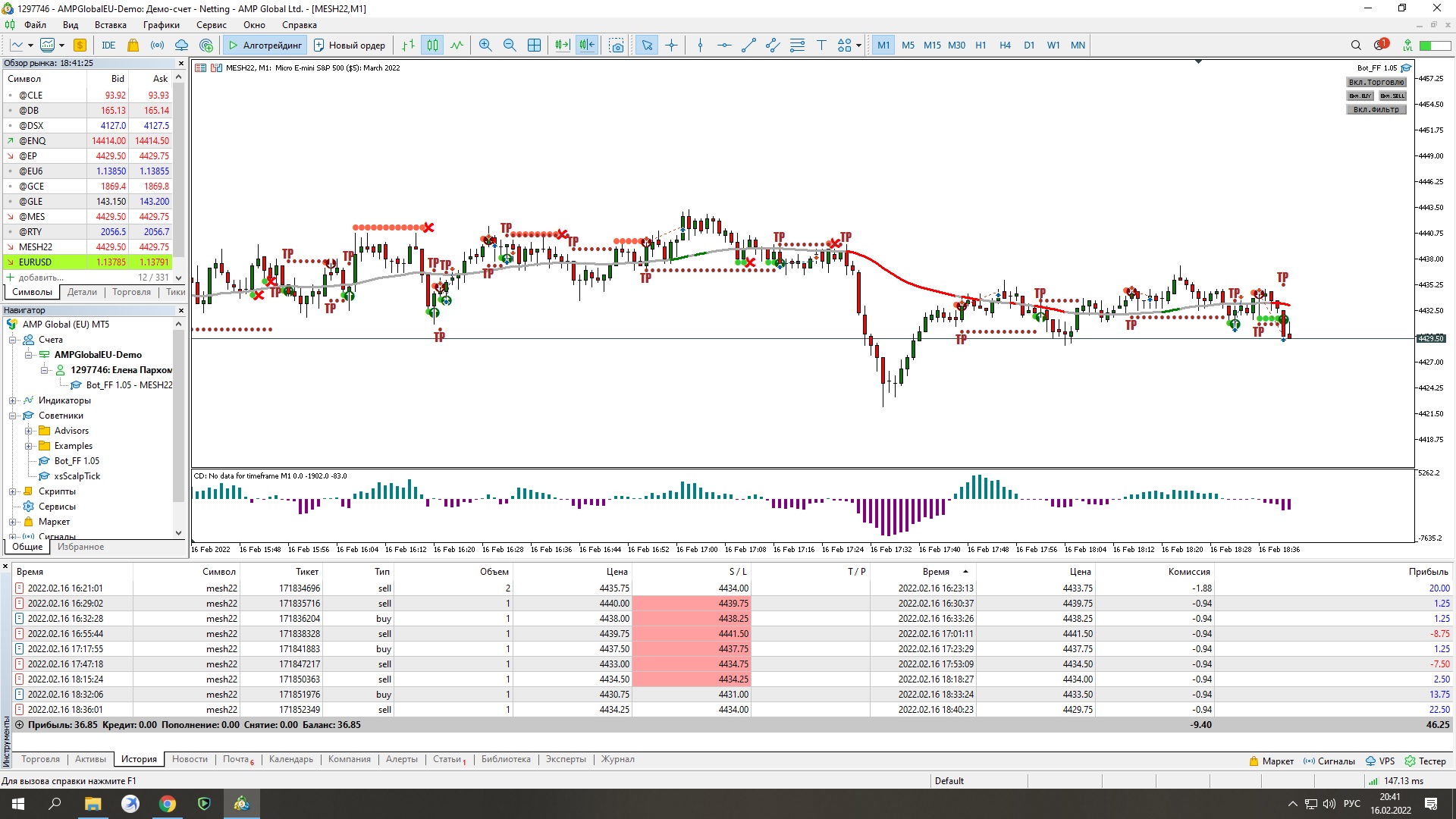
Task: Click the Zoom Out magnifier icon
Action: [510, 45]
